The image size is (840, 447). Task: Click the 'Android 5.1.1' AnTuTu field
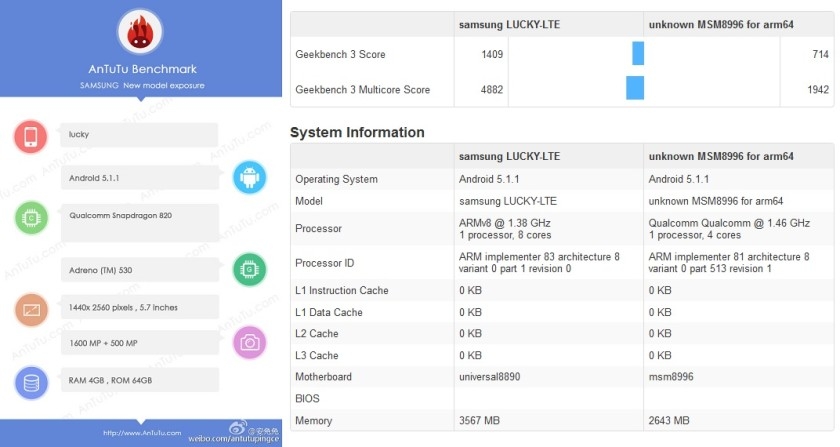click(x=140, y=178)
